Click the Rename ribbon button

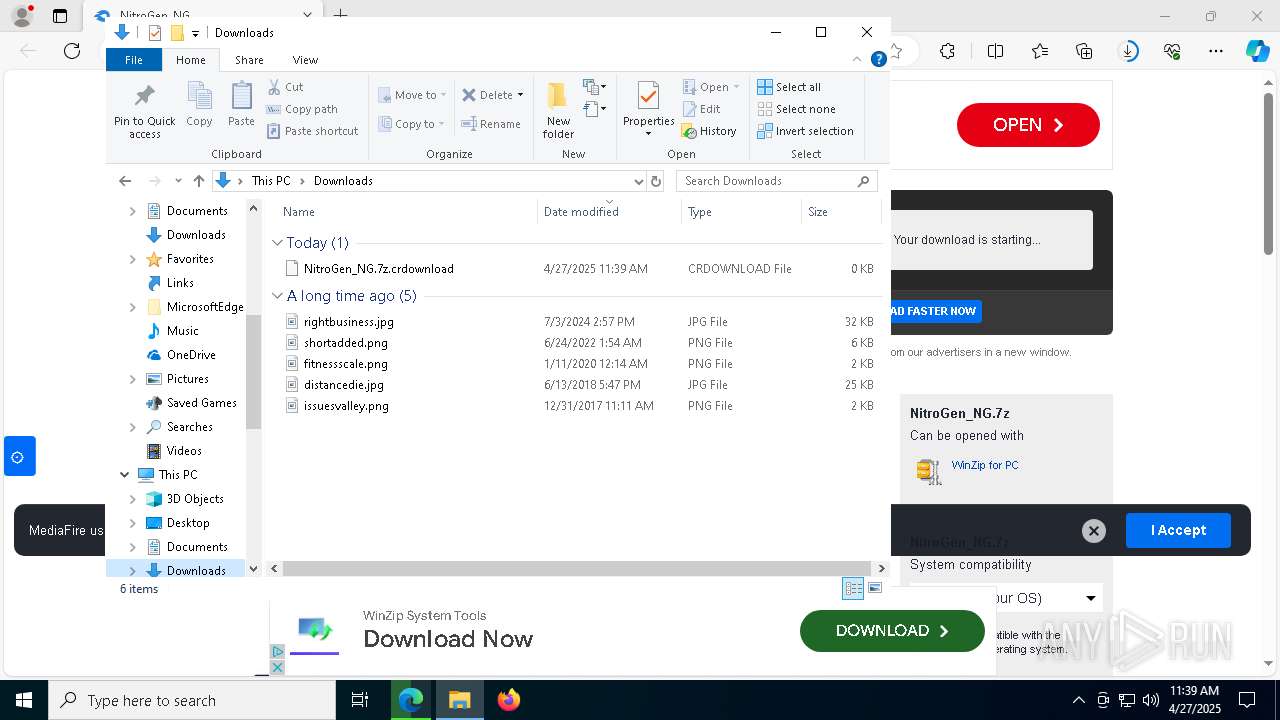coord(491,124)
